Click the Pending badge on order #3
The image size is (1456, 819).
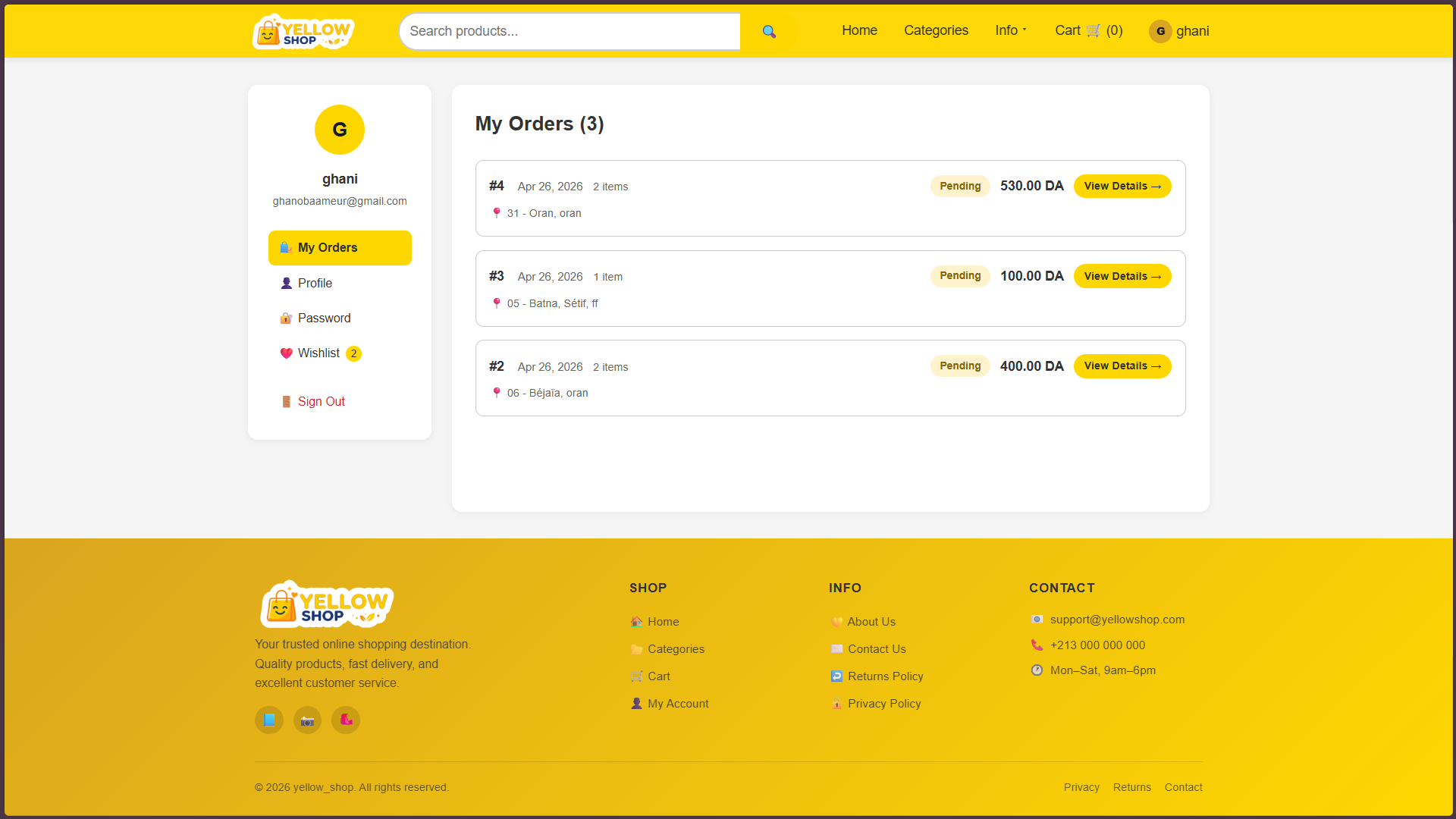pyautogui.click(x=960, y=276)
